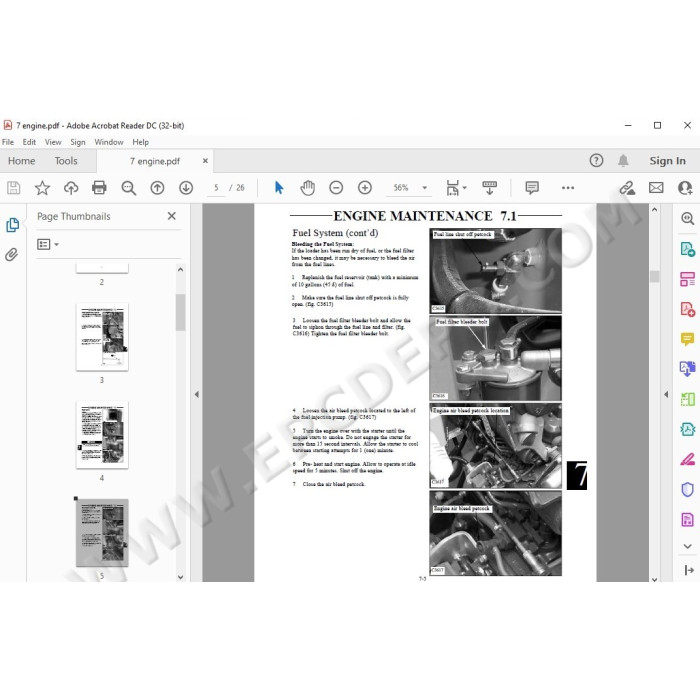Click the scrolling mode keyboard icon
This screenshot has width=700, height=700.
[489, 188]
